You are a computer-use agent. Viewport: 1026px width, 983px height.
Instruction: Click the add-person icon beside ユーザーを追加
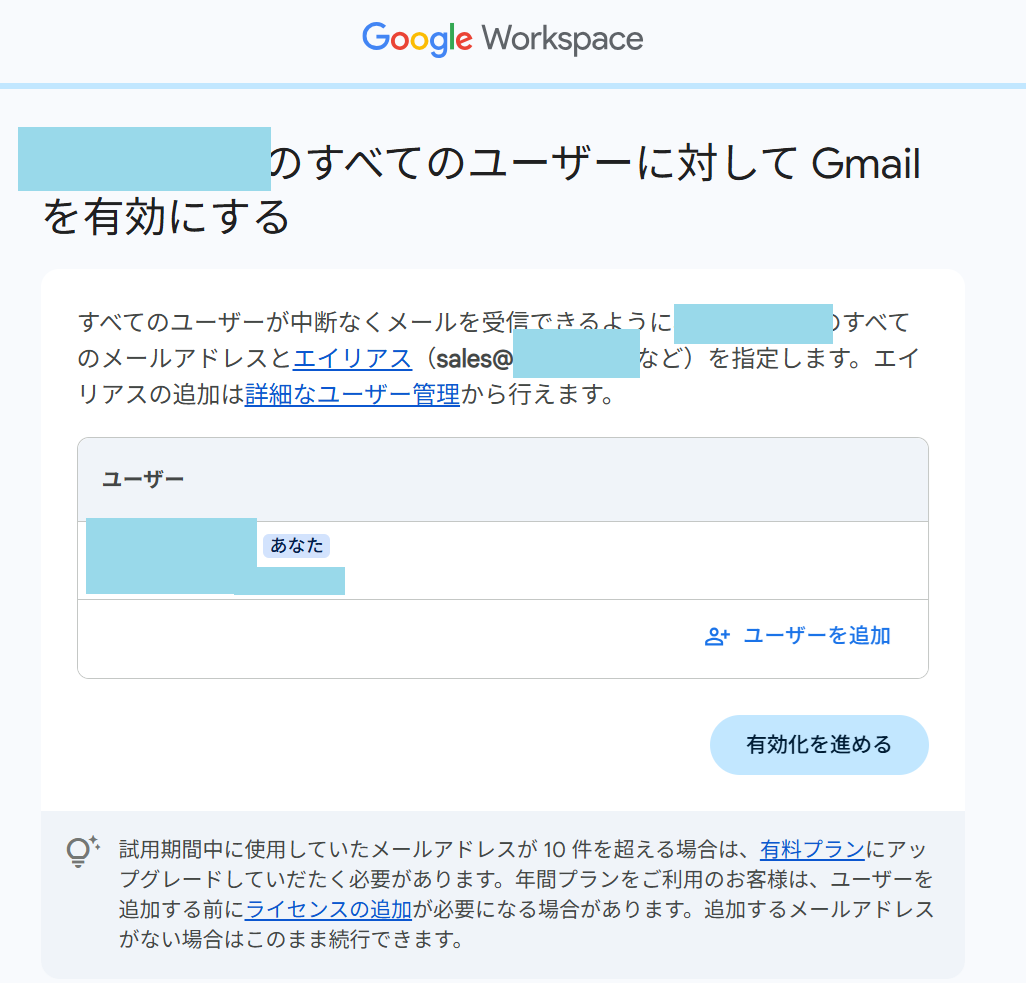[x=717, y=636]
